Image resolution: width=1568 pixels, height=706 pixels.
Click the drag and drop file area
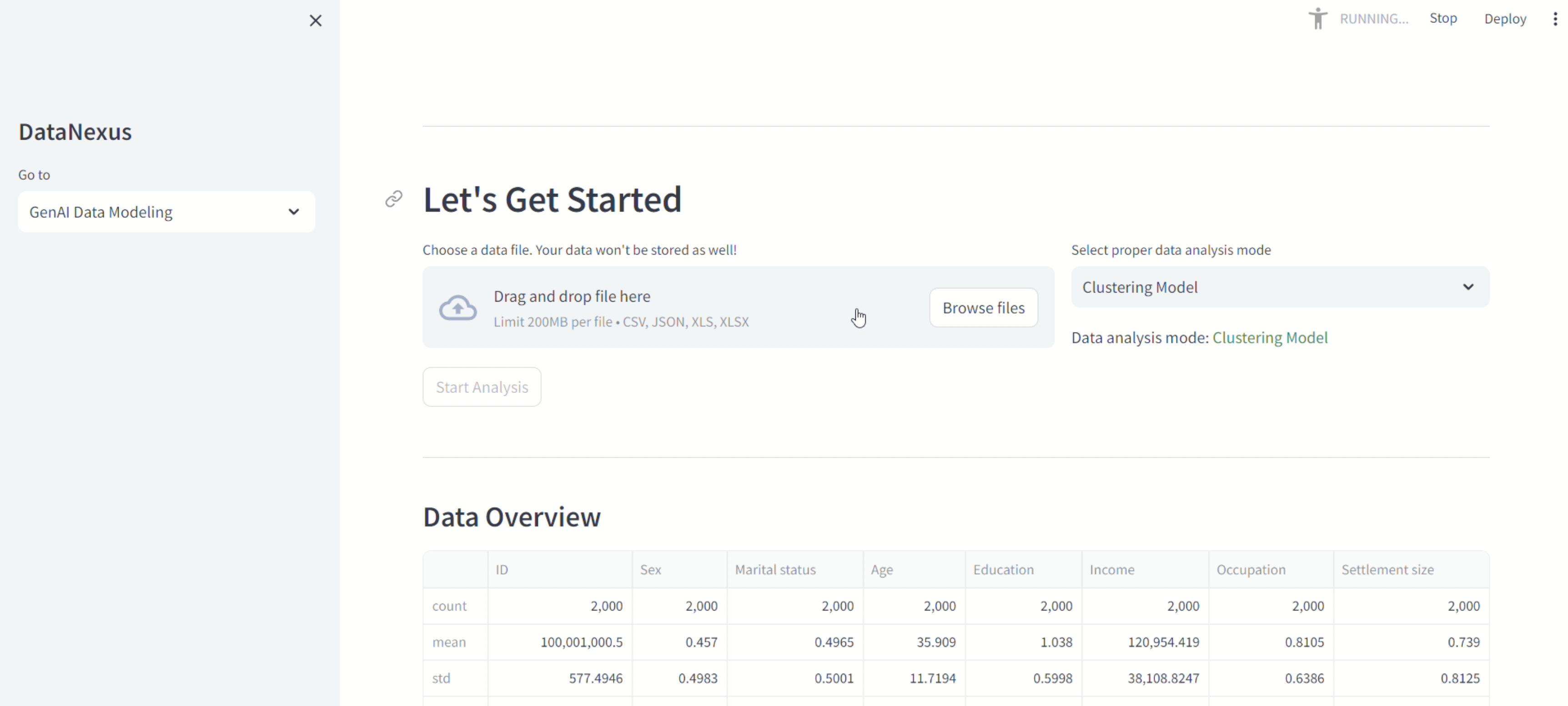(669, 308)
